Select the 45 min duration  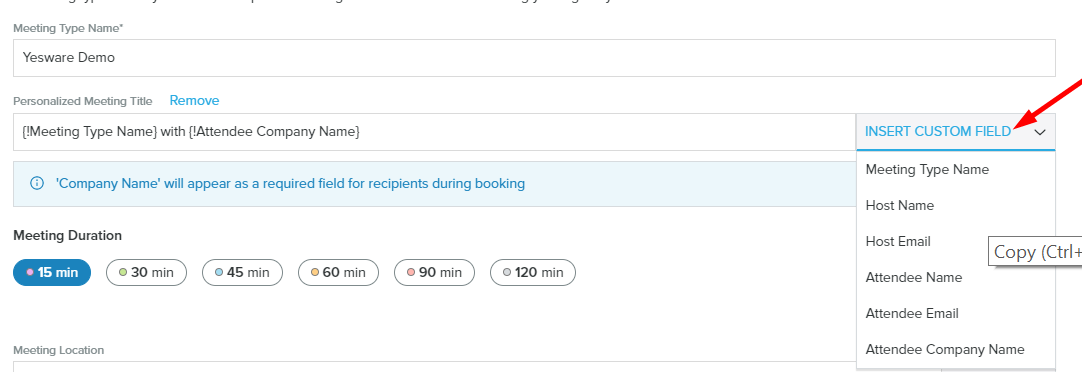coord(242,273)
